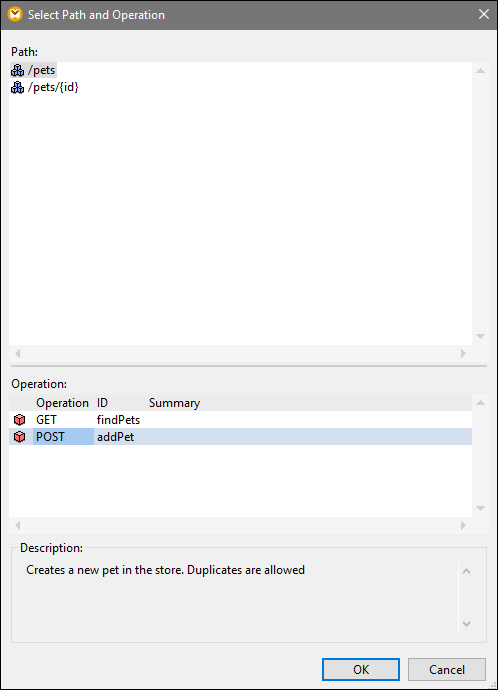
Task: Click the /pets/{id} path icon
Action: [x=18, y=87]
